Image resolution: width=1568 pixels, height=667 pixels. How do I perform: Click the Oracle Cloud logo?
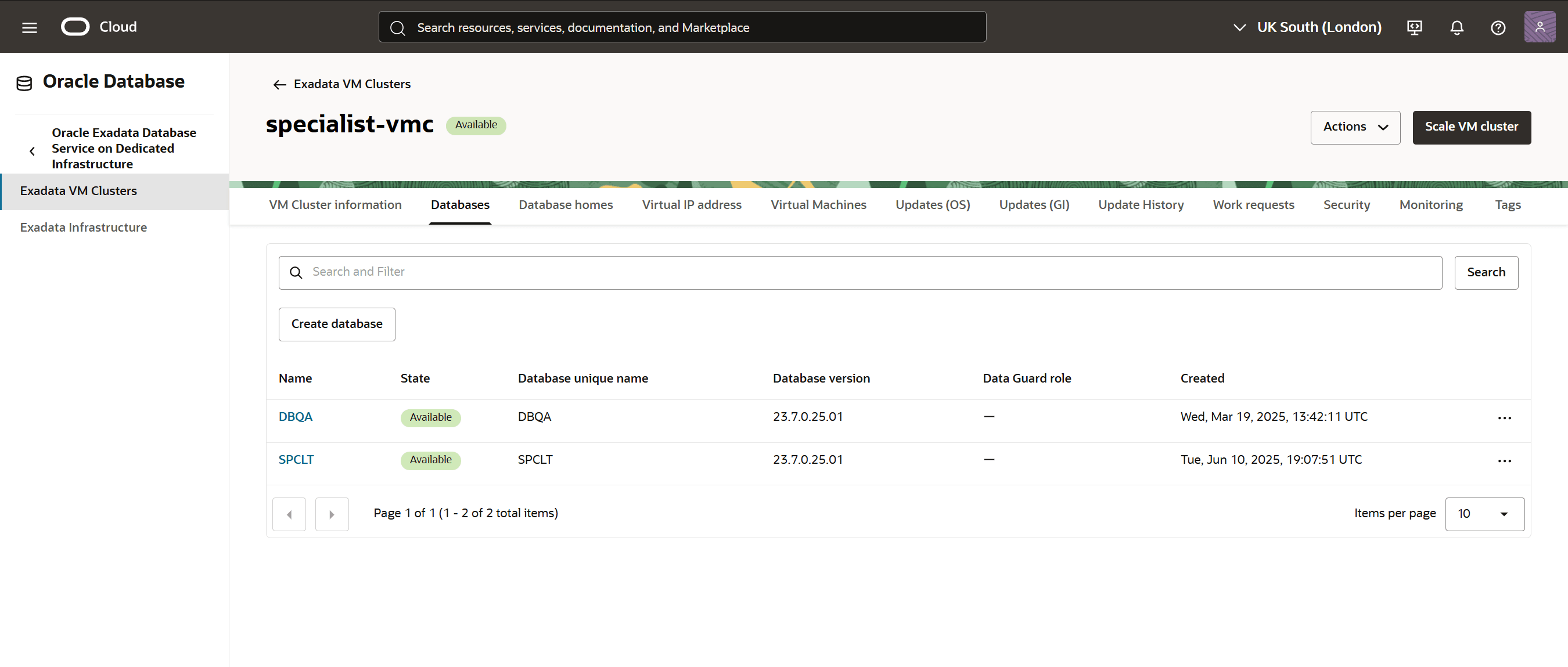(x=75, y=26)
